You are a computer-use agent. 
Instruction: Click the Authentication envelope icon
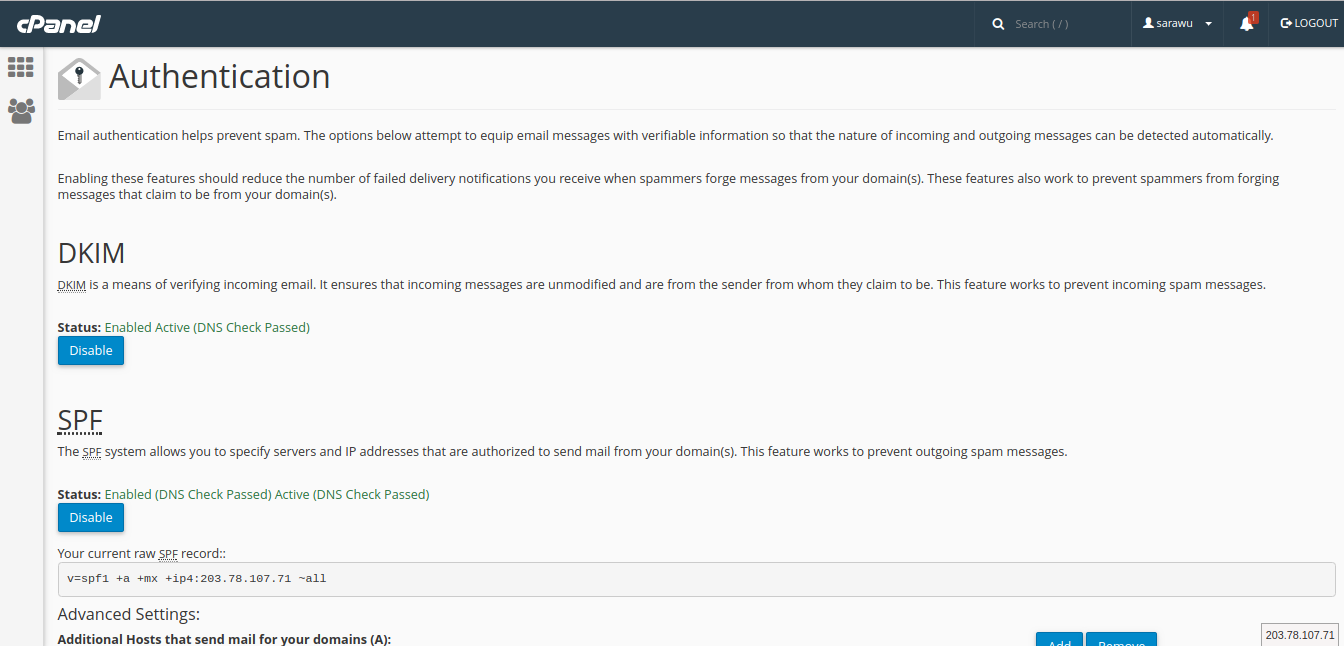[x=79, y=79]
